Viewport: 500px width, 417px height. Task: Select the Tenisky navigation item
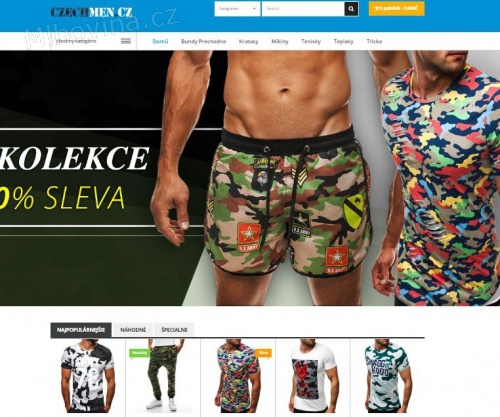coord(311,41)
